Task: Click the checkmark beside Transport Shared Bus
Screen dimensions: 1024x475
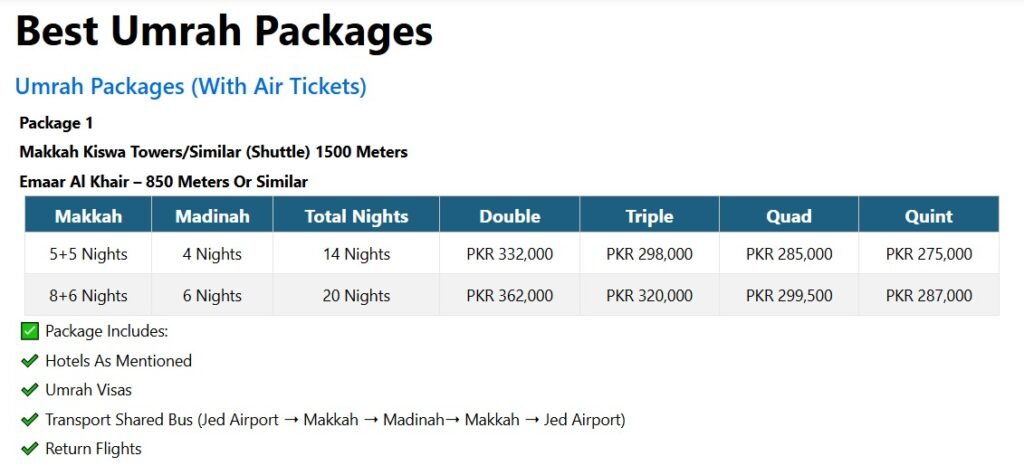Action: pos(29,419)
